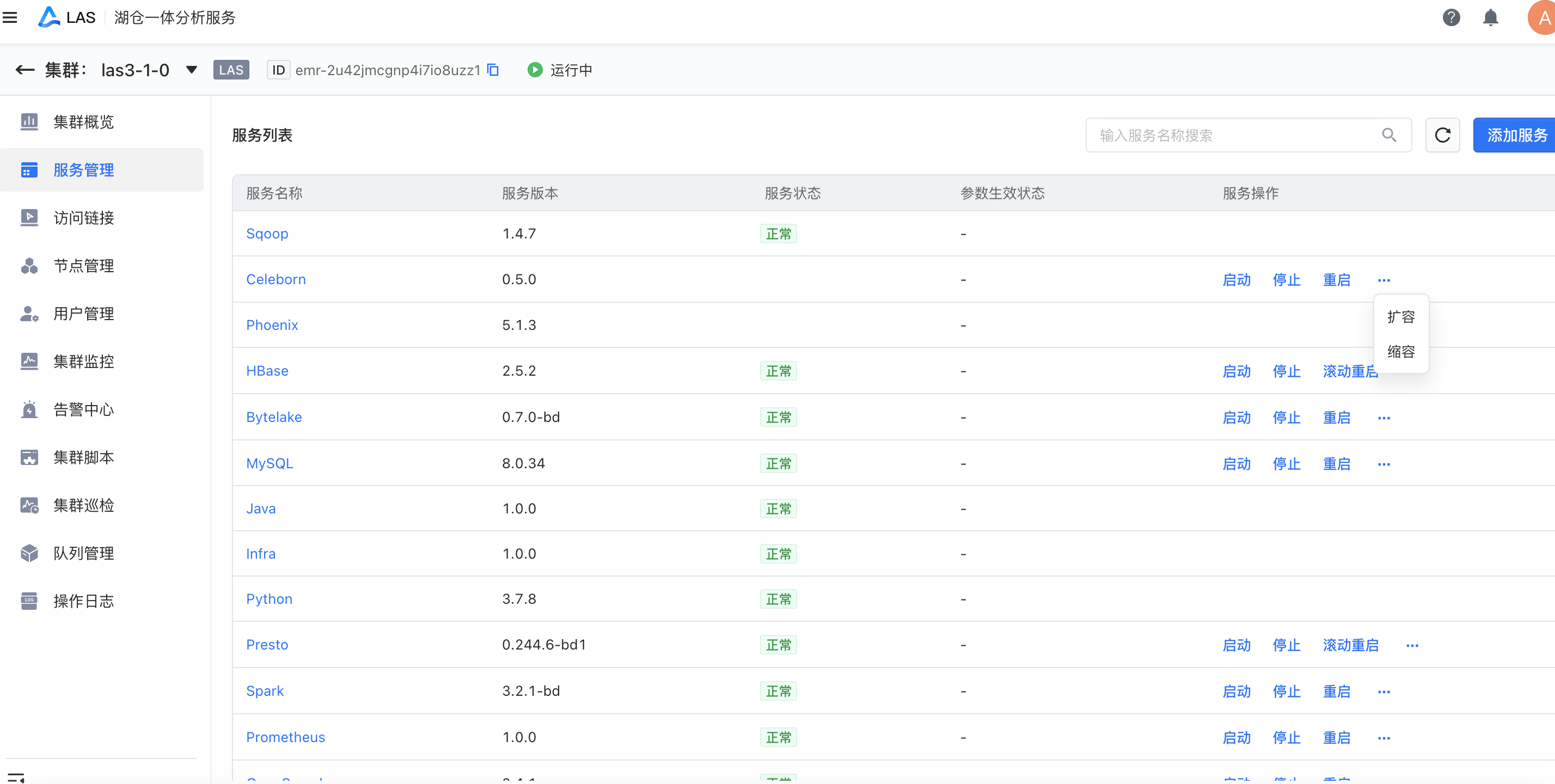Open 节点管理 in the sidebar

tap(83, 266)
